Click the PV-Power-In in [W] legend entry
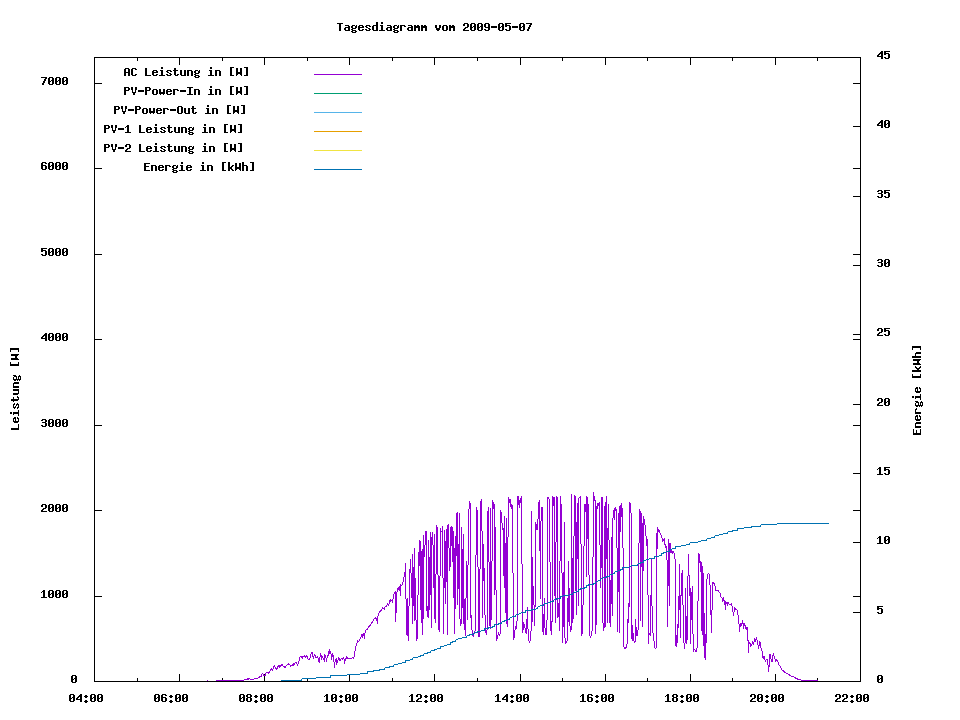The image size is (960, 720). pyautogui.click(x=193, y=91)
